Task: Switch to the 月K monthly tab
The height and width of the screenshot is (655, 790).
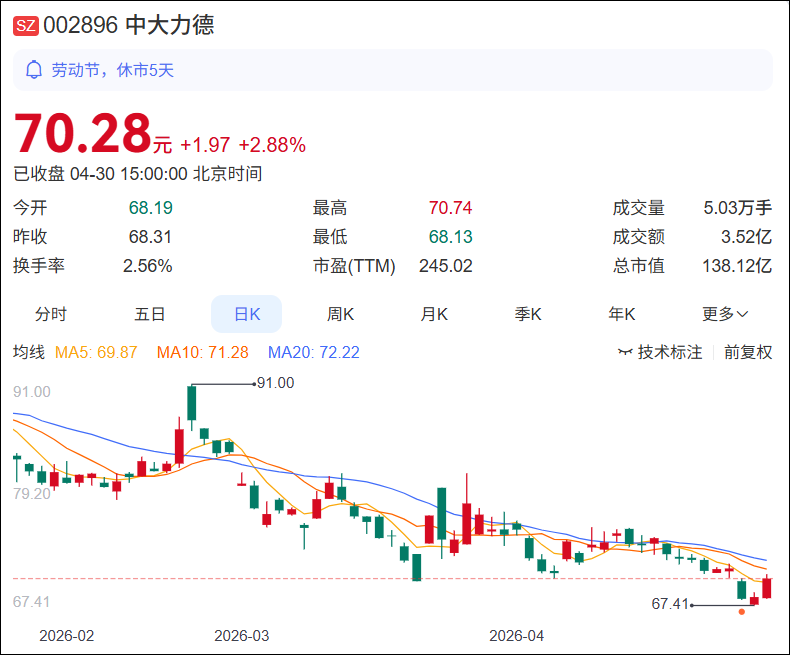Action: (434, 314)
